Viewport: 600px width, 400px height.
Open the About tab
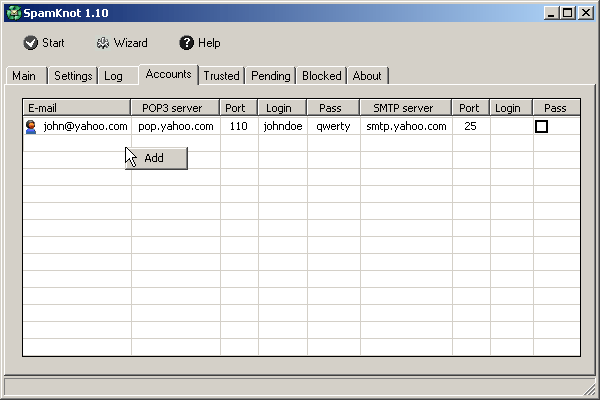tap(368, 76)
